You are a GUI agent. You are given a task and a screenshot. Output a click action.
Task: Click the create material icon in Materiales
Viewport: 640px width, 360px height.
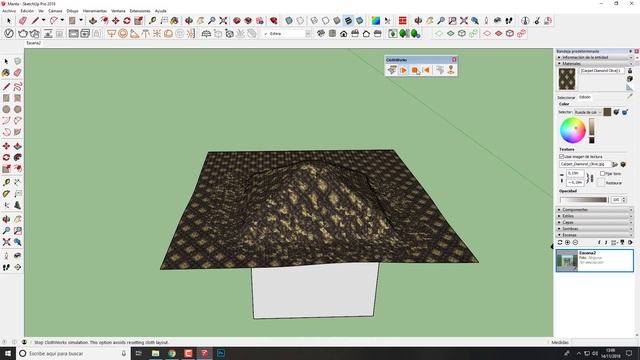pos(630,79)
